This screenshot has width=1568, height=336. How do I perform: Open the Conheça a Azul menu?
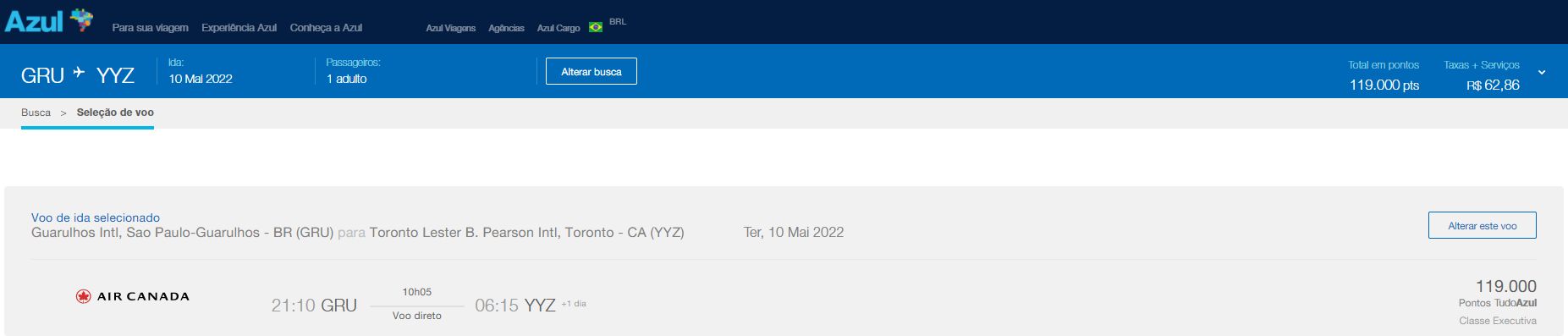(326, 28)
